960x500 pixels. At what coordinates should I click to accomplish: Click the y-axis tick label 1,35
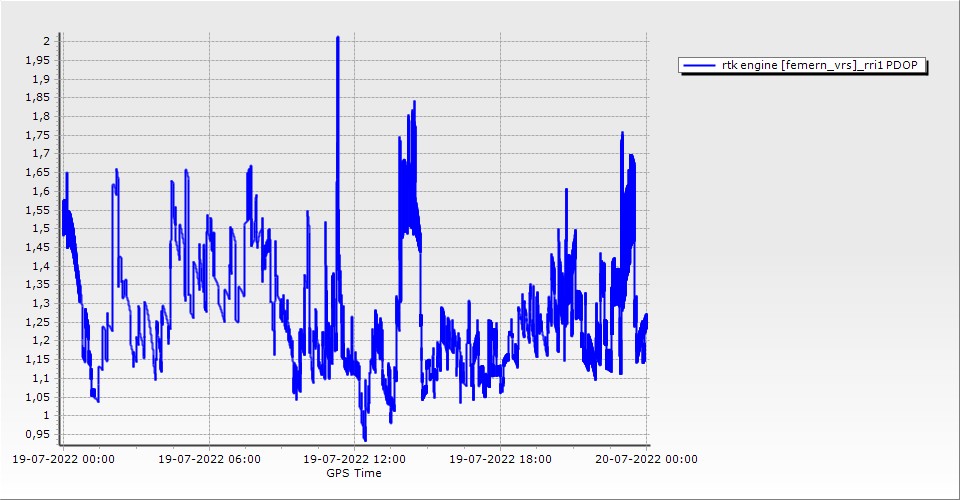tap(36, 284)
